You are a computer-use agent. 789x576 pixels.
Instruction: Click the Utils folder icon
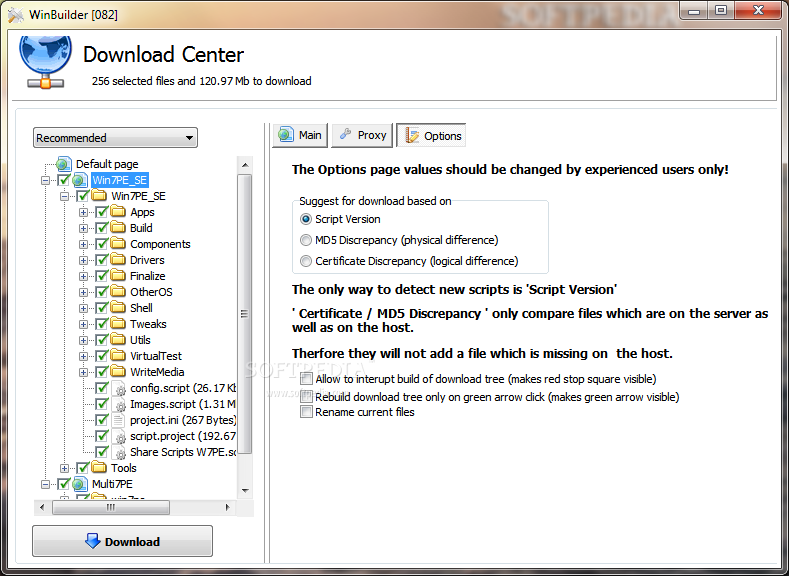click(118, 340)
